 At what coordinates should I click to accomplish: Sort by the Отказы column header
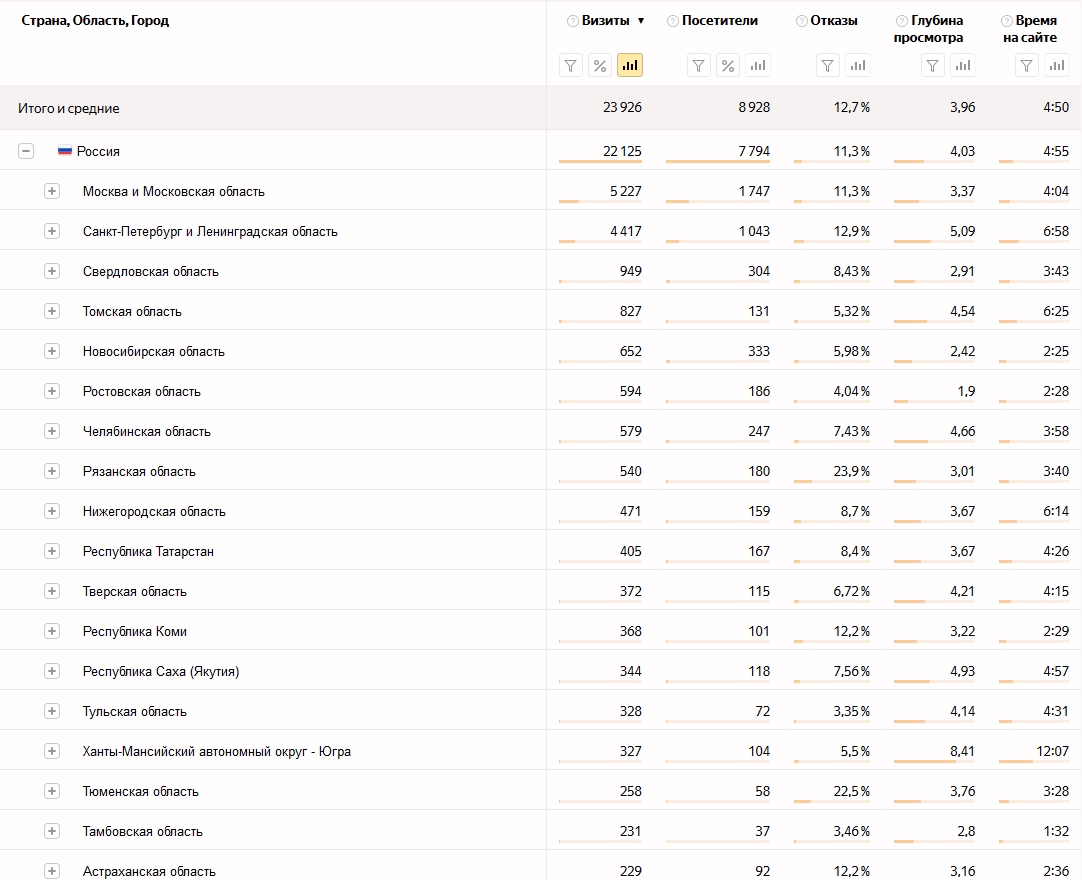834,21
